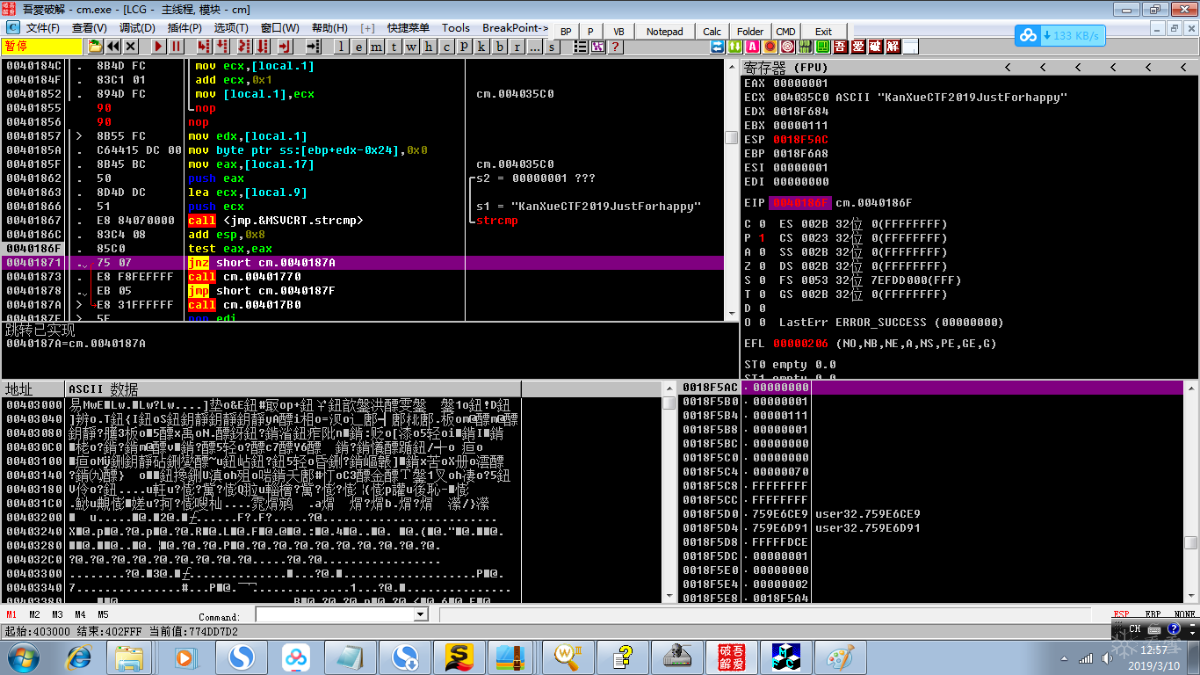
Task: Open the 选项(T) menu
Action: 231,28
